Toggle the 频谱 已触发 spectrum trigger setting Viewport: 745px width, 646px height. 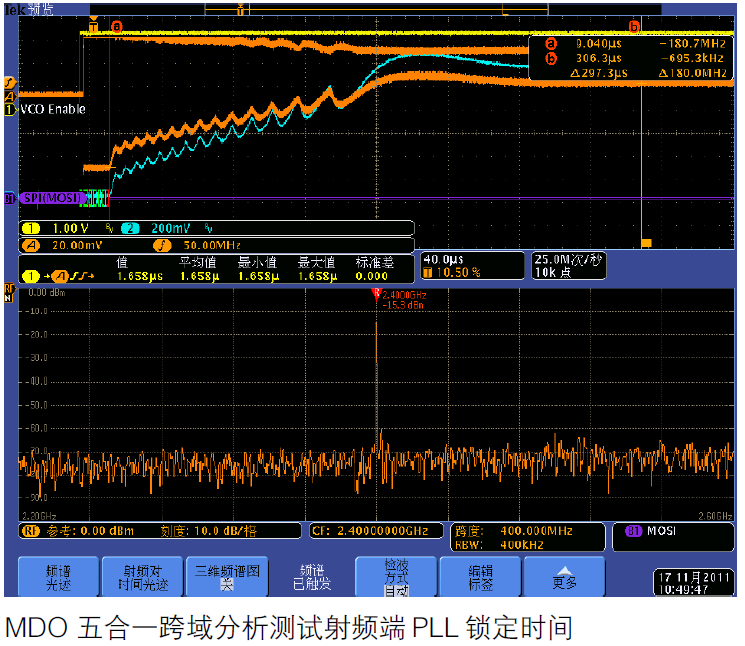[311, 576]
